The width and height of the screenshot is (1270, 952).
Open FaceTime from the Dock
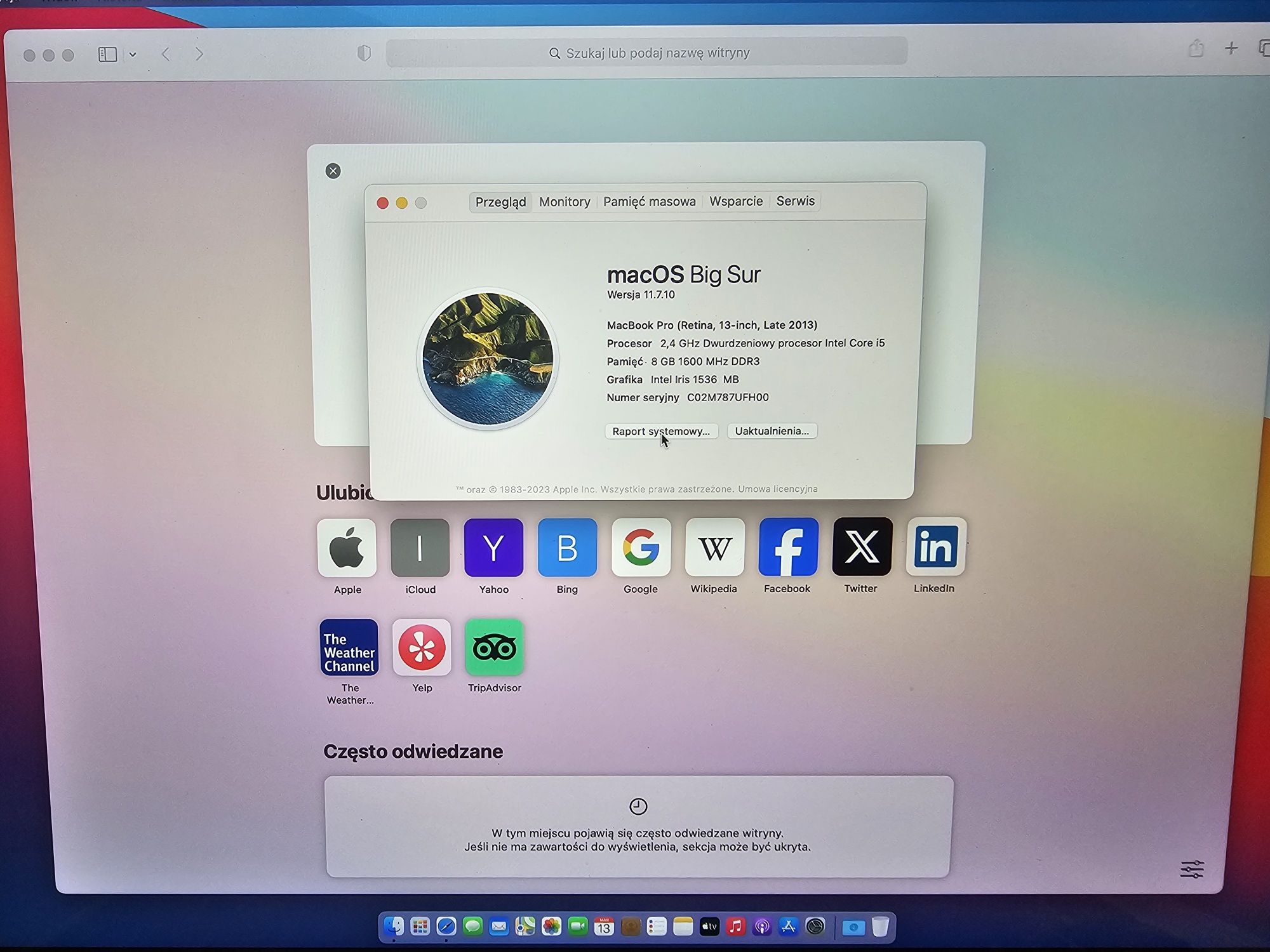(x=578, y=927)
